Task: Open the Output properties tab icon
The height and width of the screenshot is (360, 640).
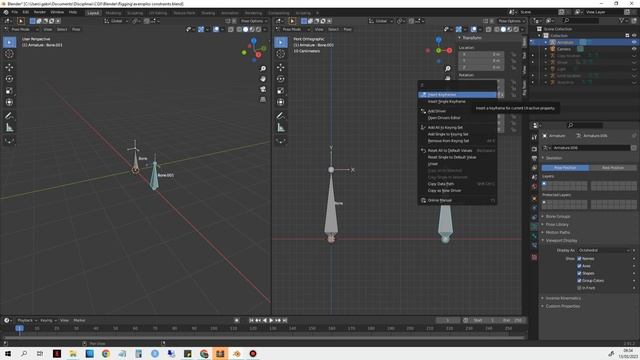Action: [x=534, y=158]
